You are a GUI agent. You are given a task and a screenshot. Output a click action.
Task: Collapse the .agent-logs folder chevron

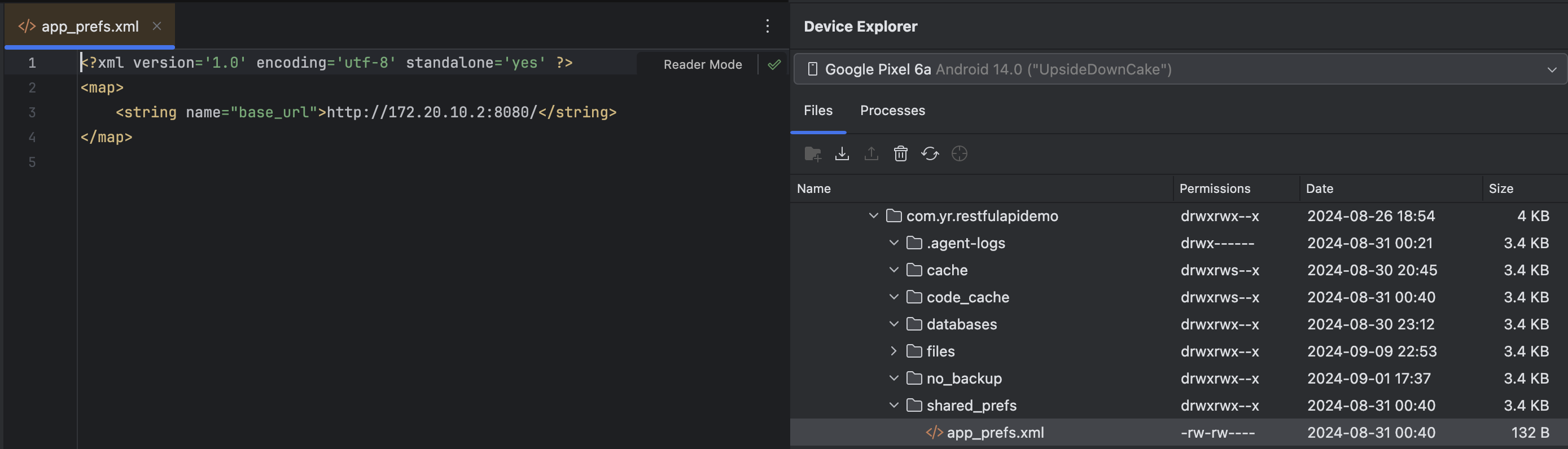pos(894,243)
